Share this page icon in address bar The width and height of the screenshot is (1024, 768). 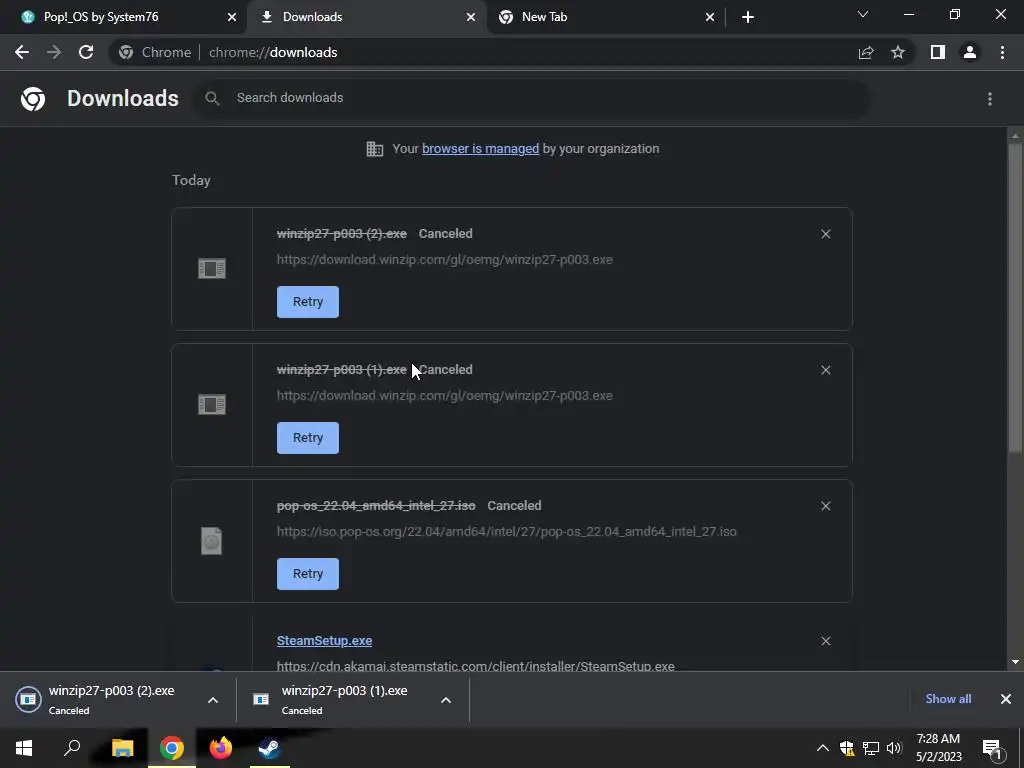click(x=866, y=52)
